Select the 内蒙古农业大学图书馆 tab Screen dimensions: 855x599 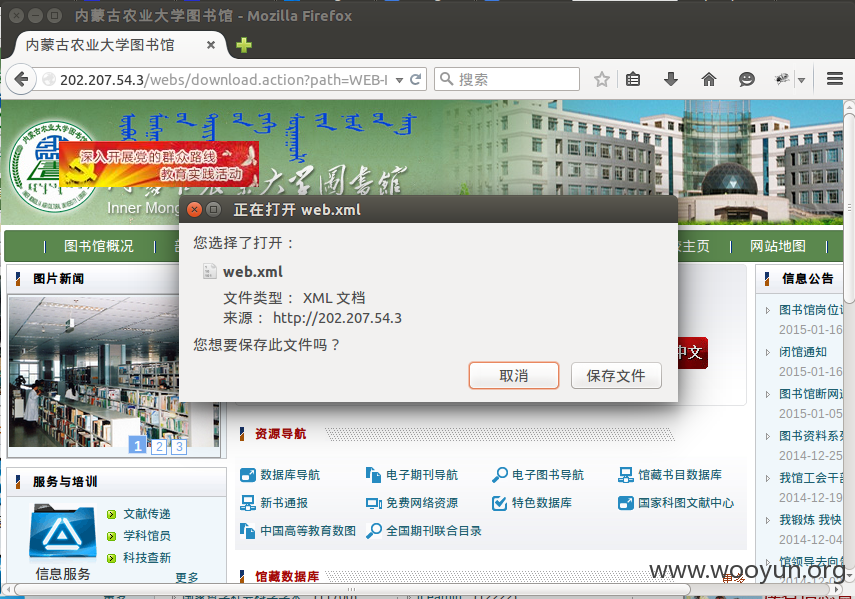[x=117, y=45]
